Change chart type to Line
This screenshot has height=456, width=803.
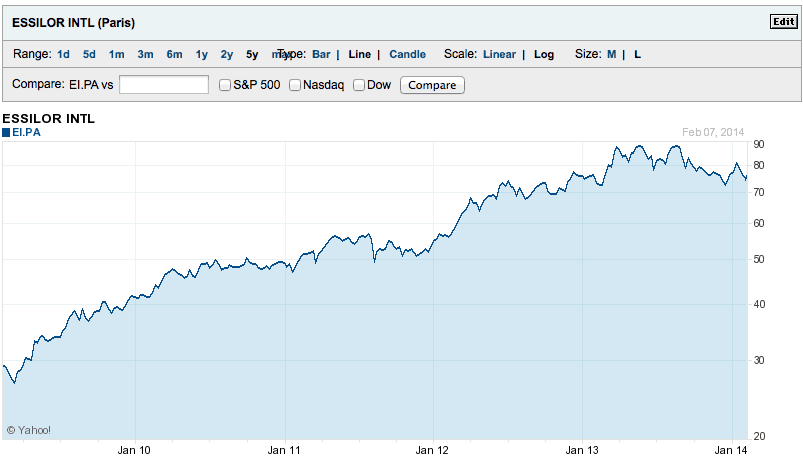[x=359, y=54]
